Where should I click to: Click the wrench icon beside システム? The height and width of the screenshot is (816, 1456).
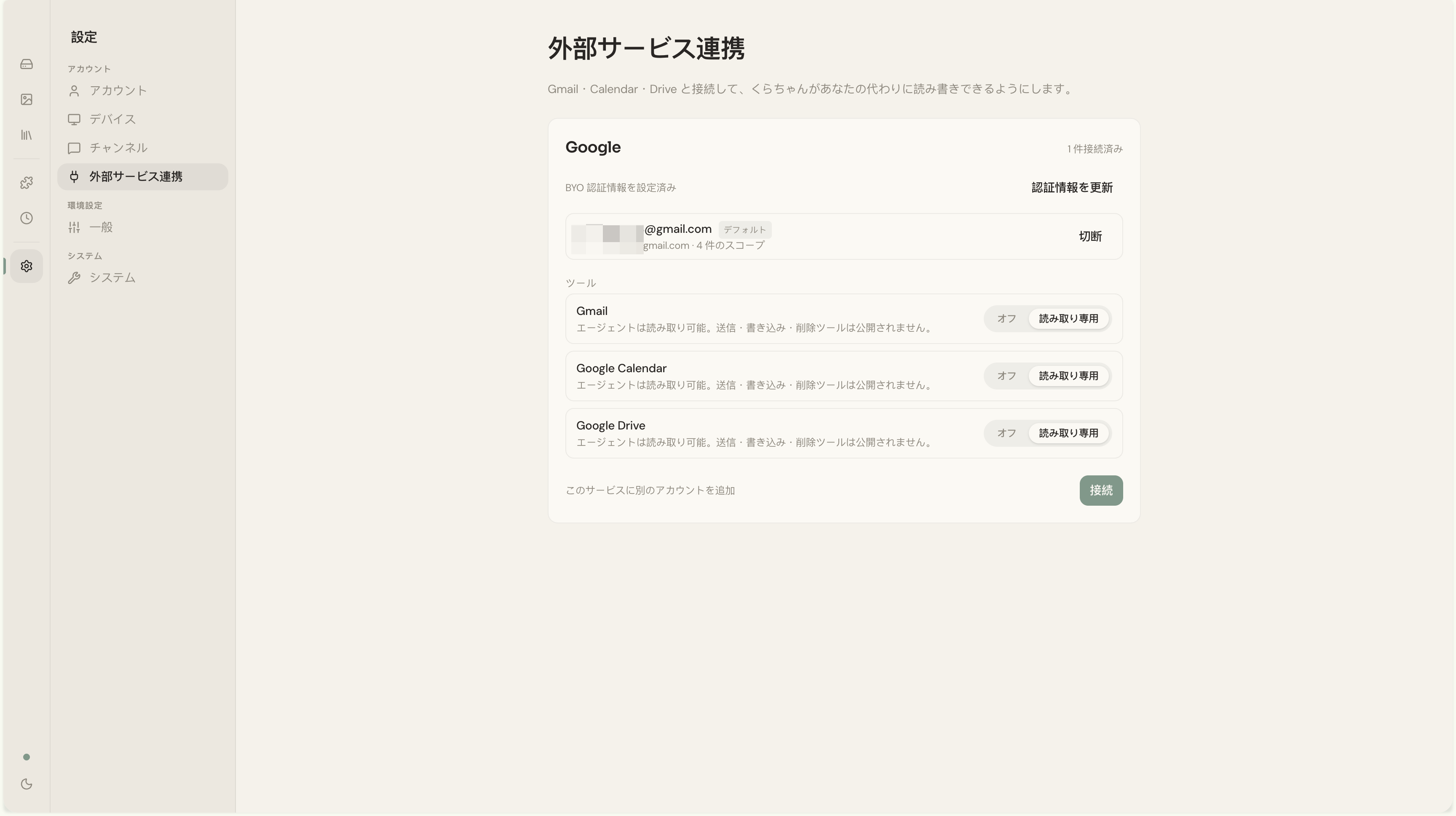click(74, 278)
